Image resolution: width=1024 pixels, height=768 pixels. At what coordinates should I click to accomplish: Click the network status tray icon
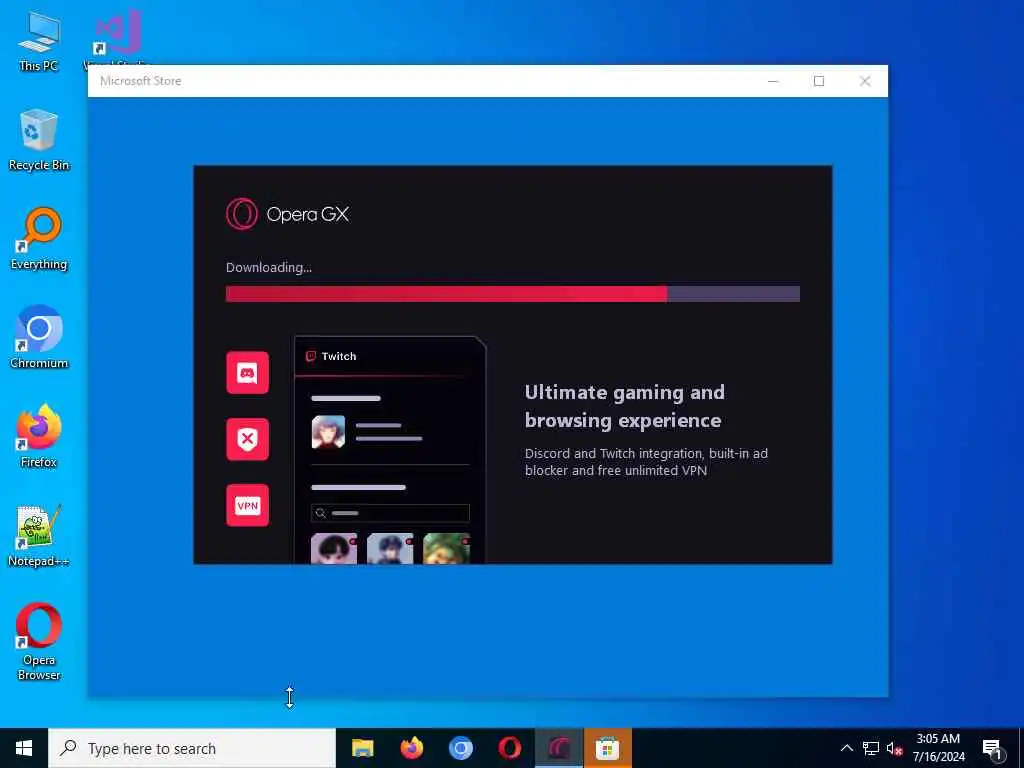coord(871,748)
